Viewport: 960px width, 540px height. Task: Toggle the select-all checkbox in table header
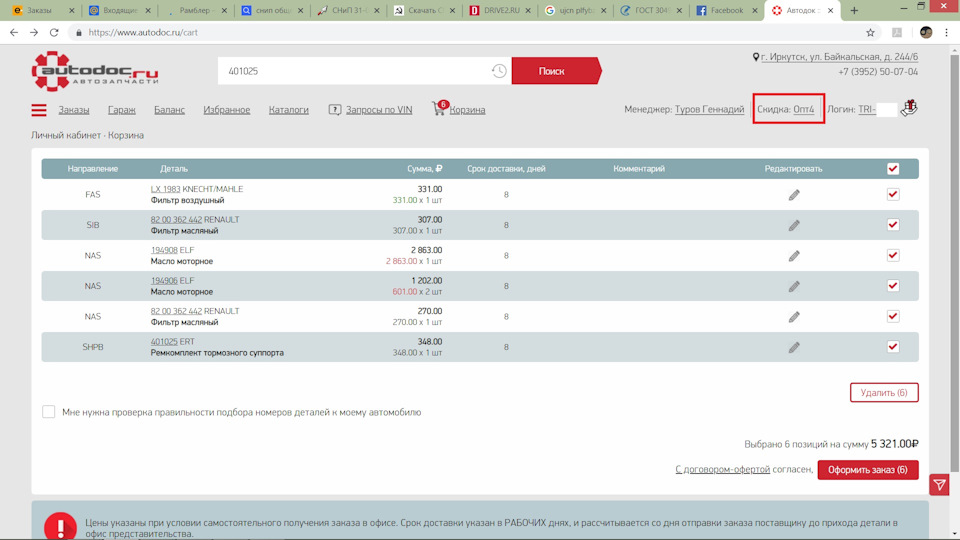click(893, 168)
